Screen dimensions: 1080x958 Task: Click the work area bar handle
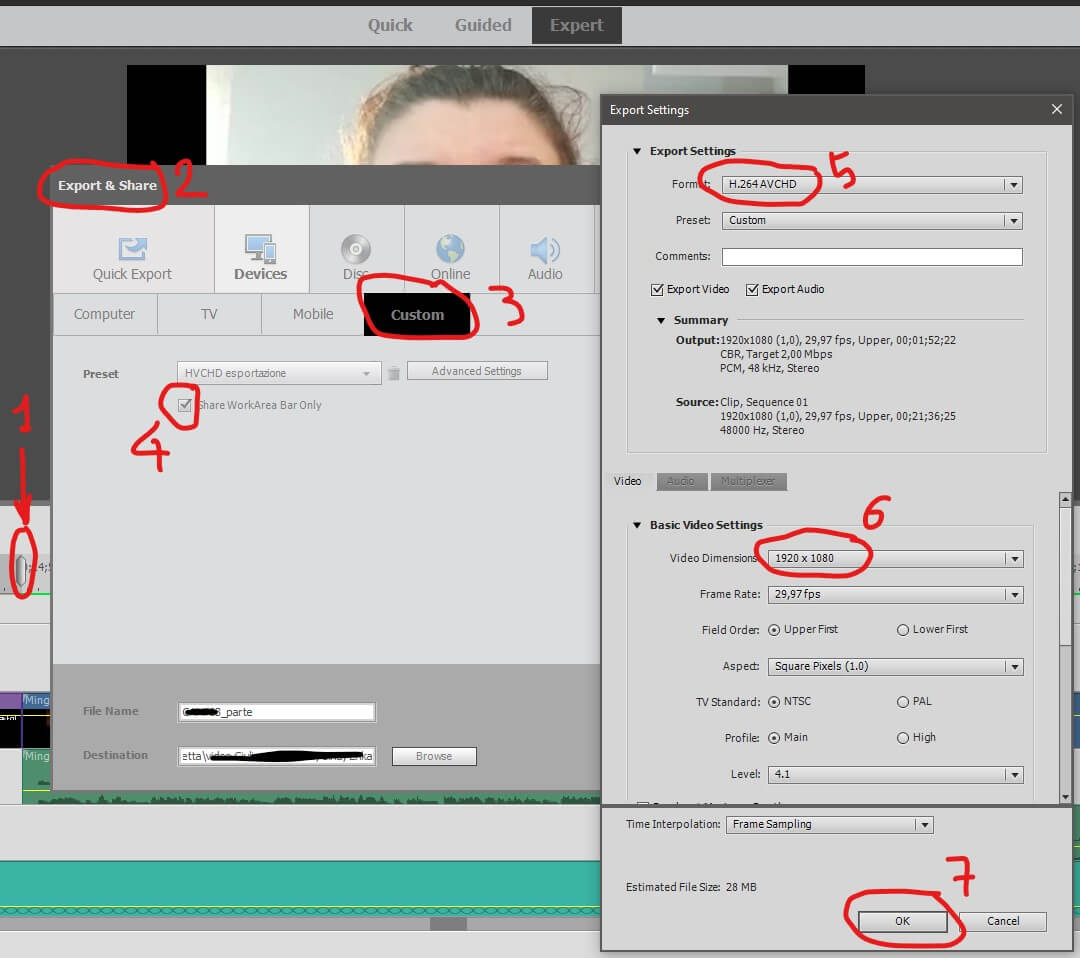coord(21,570)
